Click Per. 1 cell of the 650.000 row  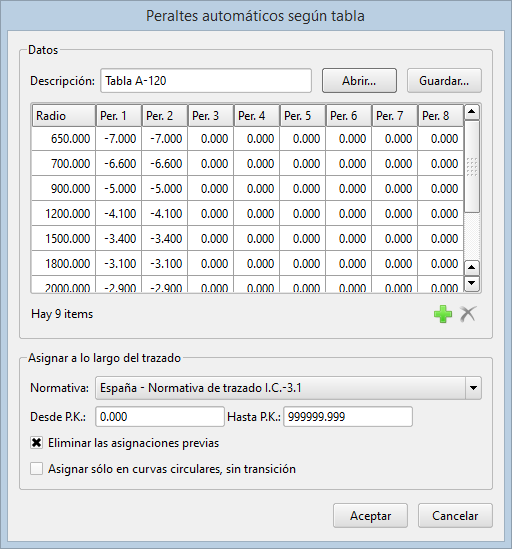click(119, 139)
